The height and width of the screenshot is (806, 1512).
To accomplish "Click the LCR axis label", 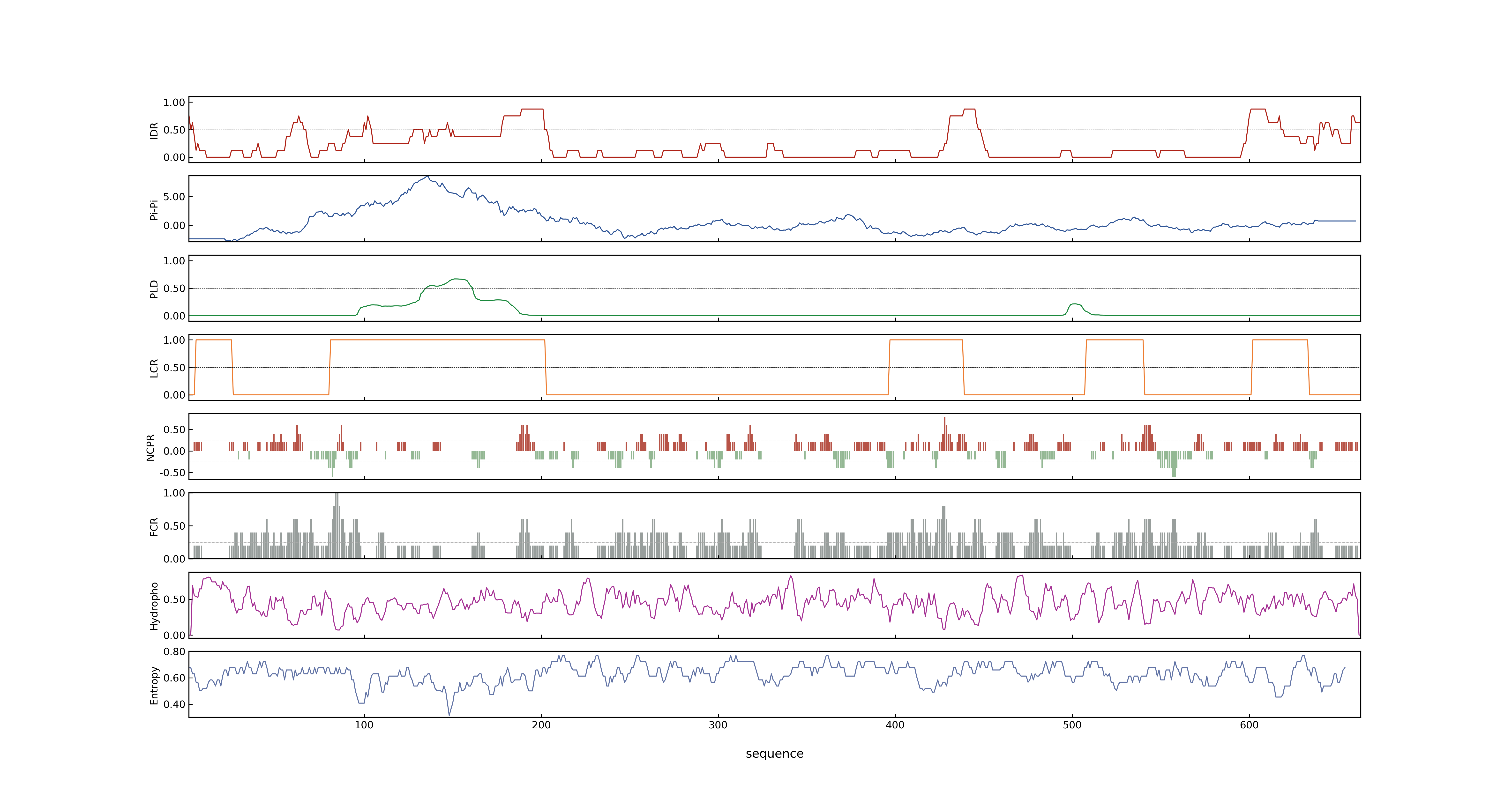I will (x=154, y=368).
